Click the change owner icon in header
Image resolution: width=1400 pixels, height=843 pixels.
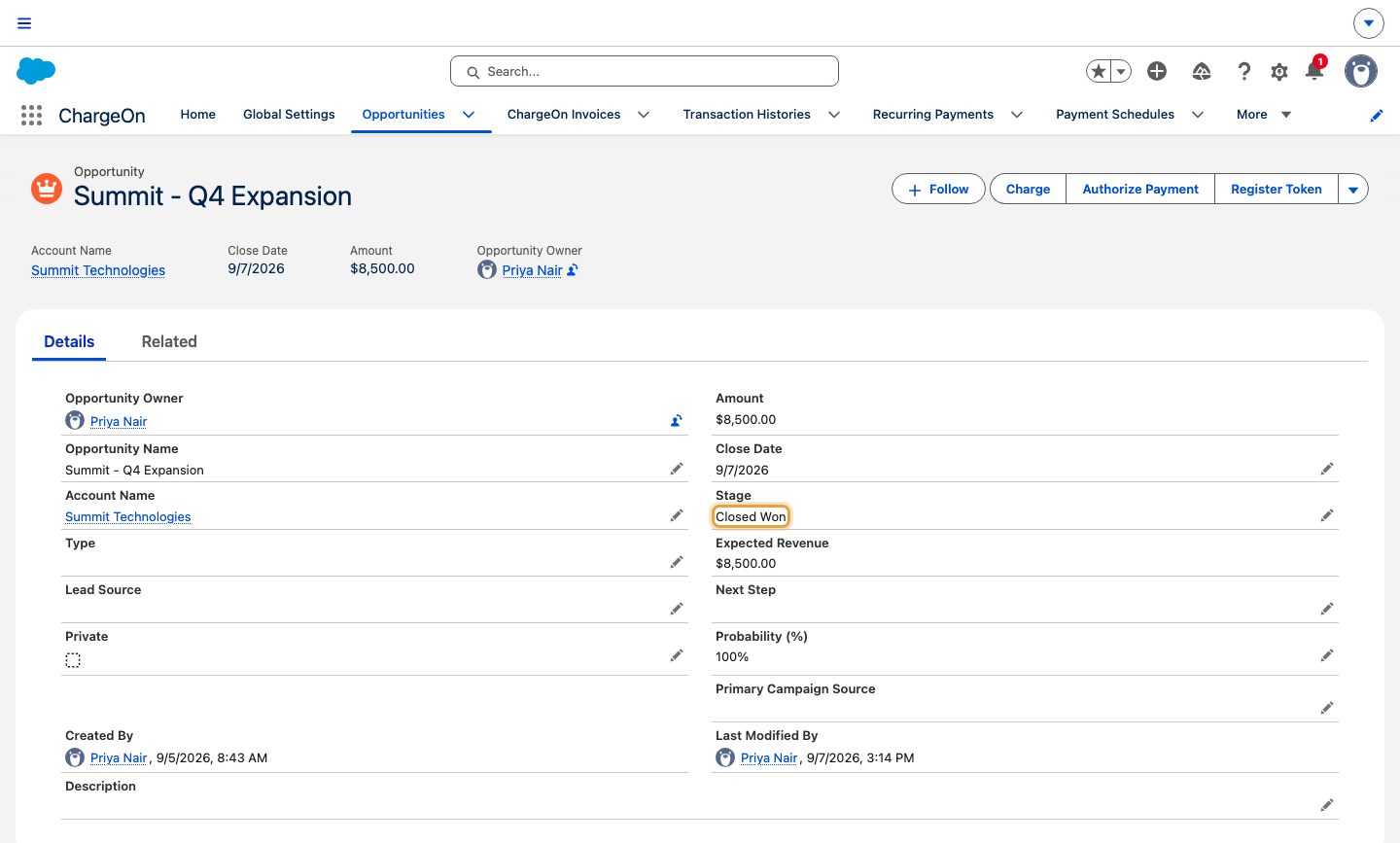(x=573, y=270)
